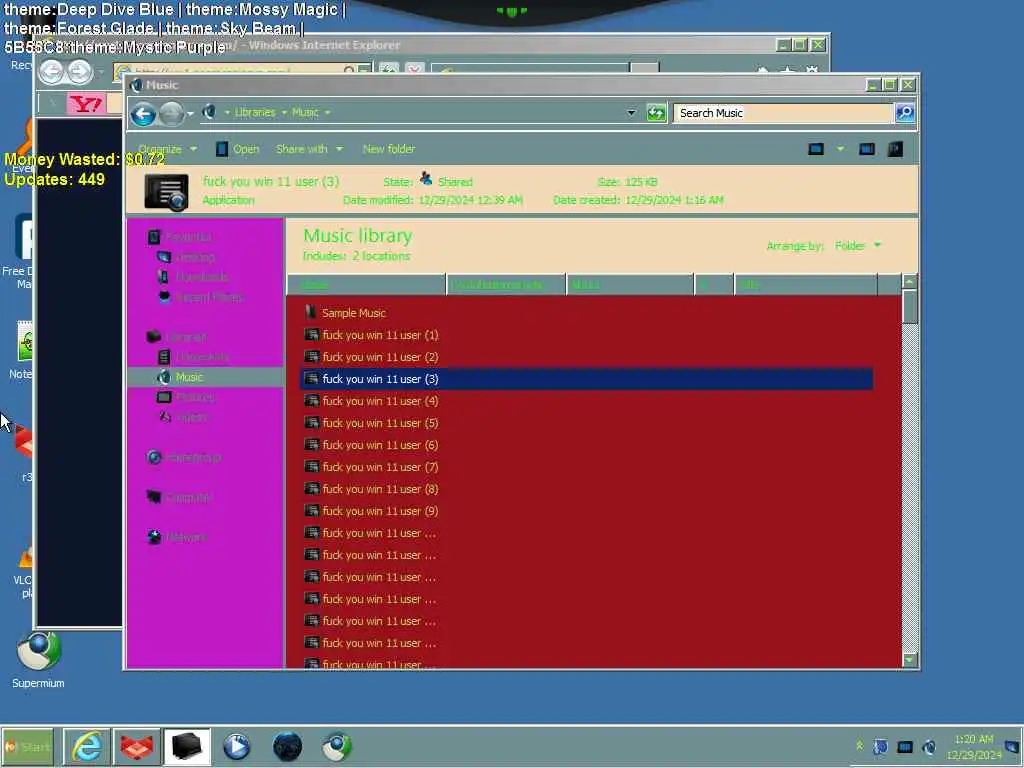Expand the arrow after Libraries breadcrumb
Viewport: 1024px width, 768px height.
(284, 112)
